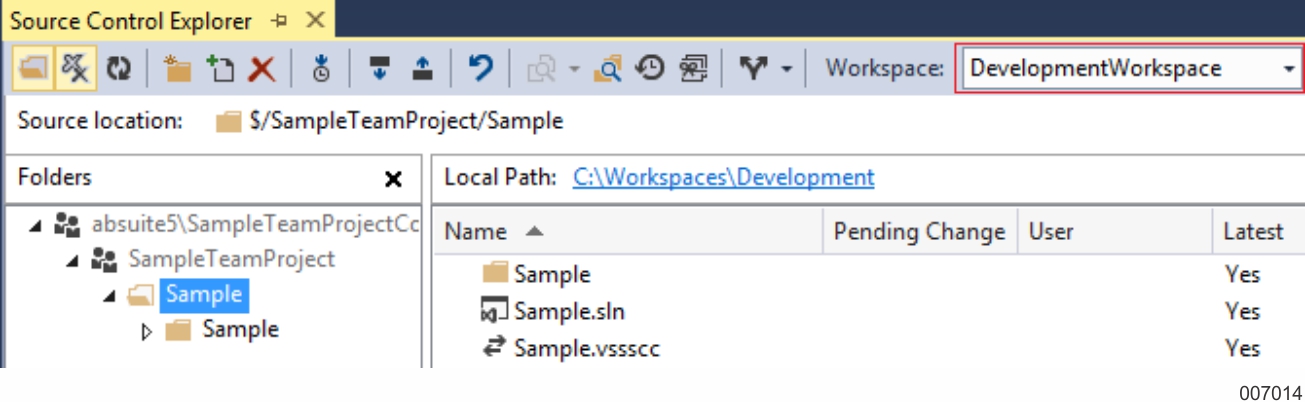This screenshot has height=402, width=1305.
Task: Toggle show deleted items icon
Action: (x=75, y=68)
